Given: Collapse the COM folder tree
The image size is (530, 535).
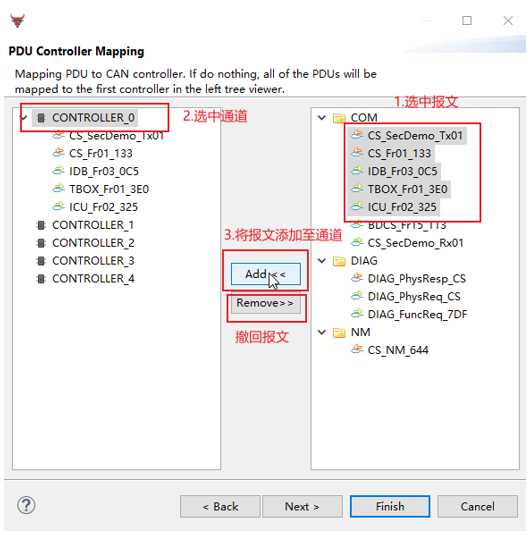Looking at the screenshot, I should 321,118.
